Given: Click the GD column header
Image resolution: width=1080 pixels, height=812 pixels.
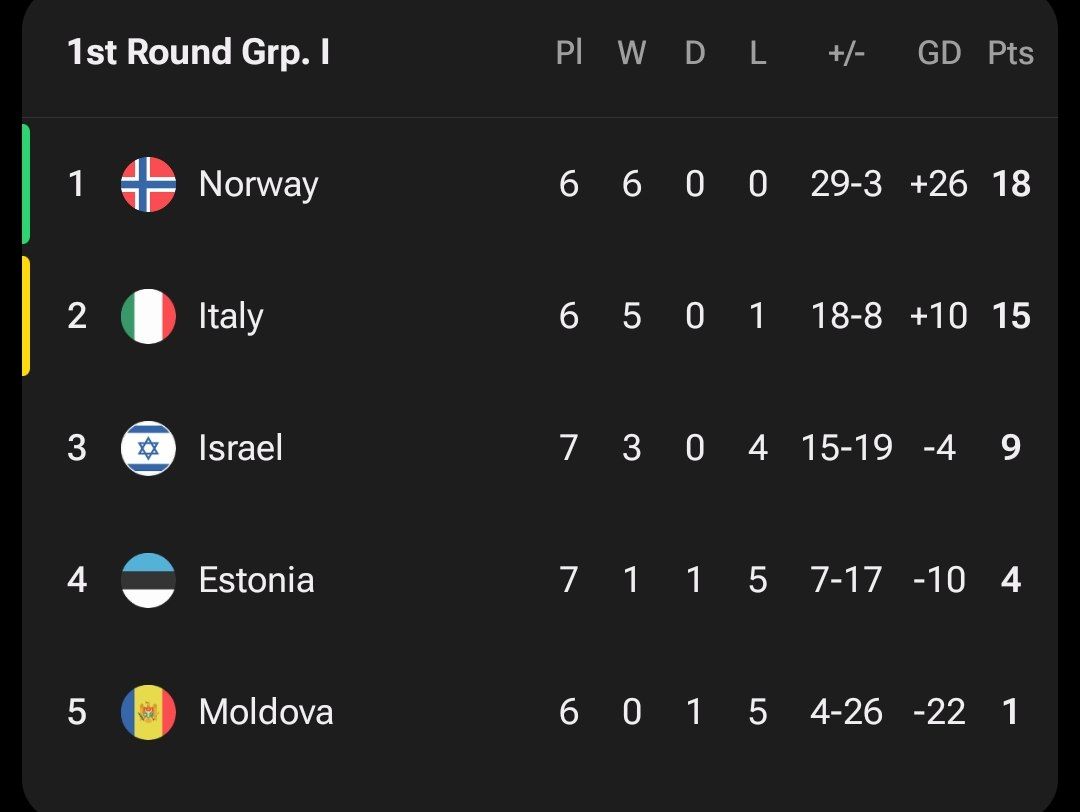Looking at the screenshot, I should pyautogui.click(x=939, y=53).
